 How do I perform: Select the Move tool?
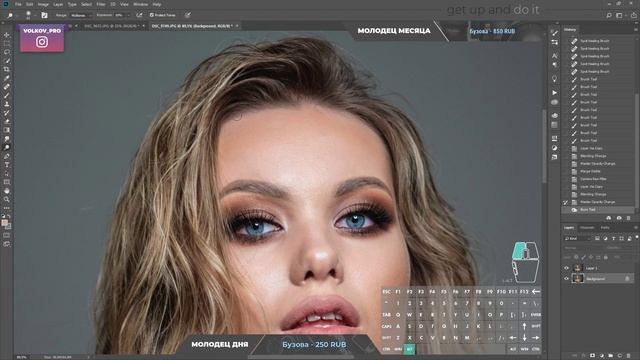coord(7,35)
